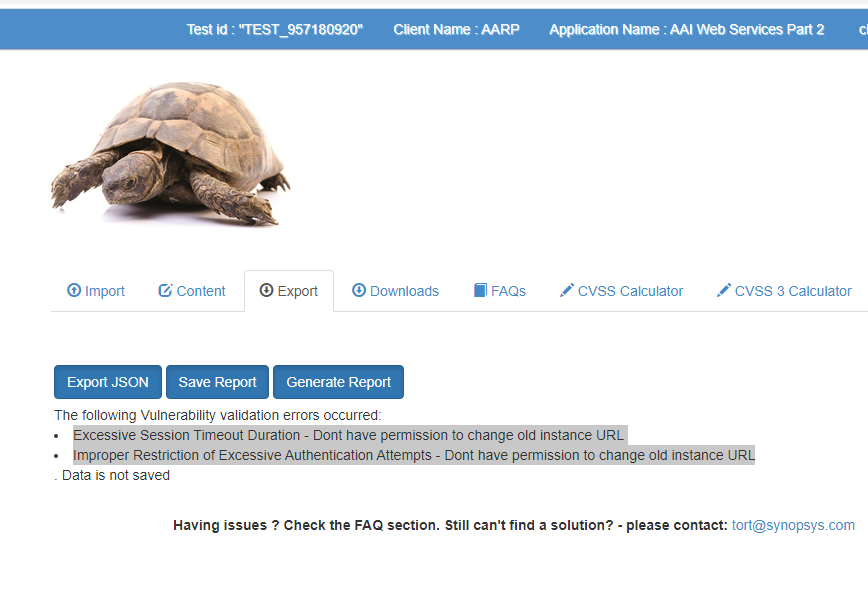This screenshot has height=594, width=868.
Task: Click the Generate Report button
Action: [x=339, y=382]
